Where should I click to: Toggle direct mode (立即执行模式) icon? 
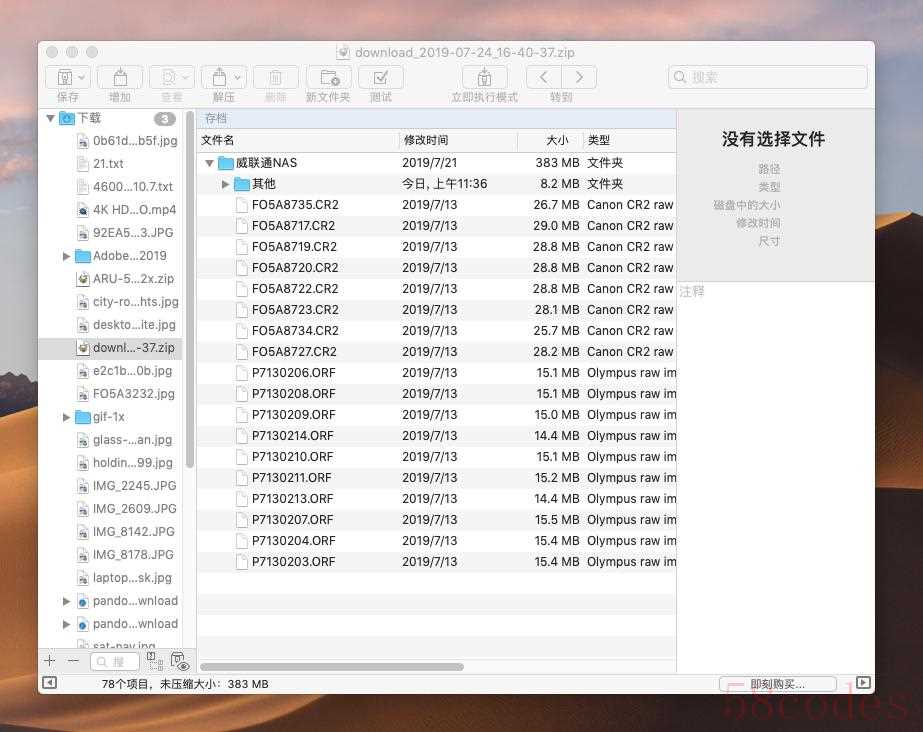484,78
